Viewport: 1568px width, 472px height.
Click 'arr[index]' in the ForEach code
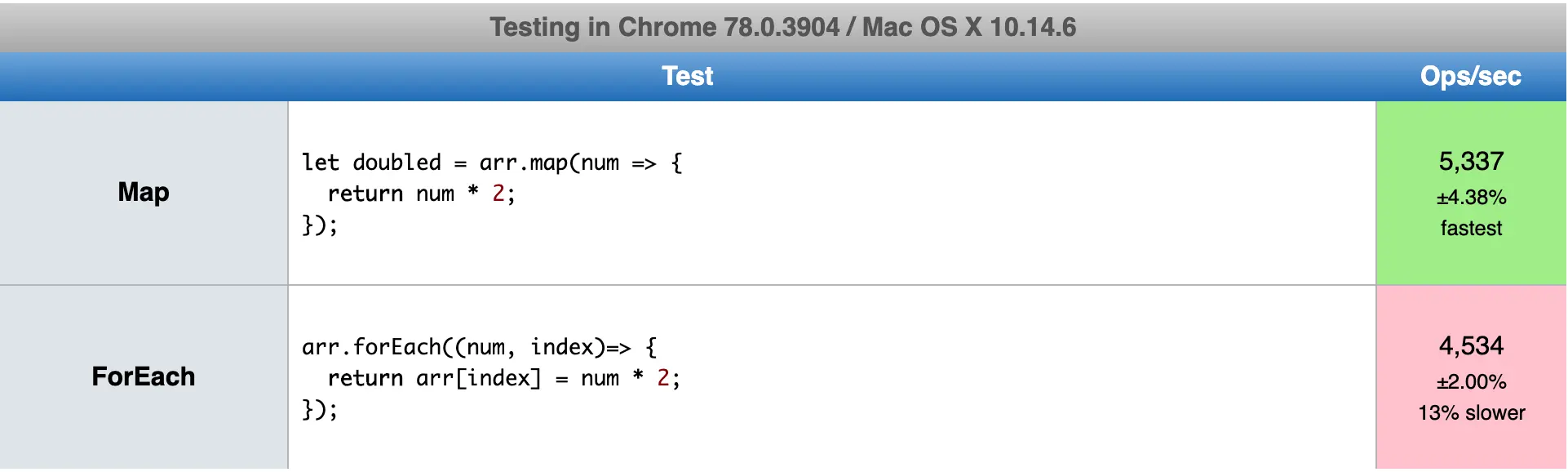click(478, 378)
